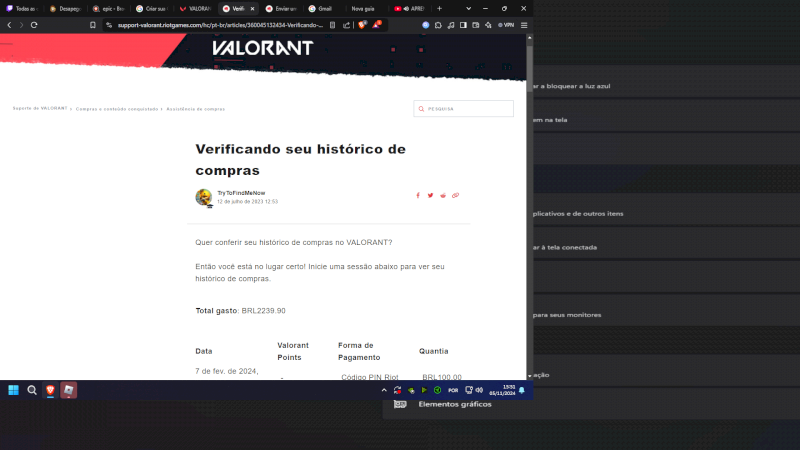Click the 'Código PIN Riot' table cell
This screenshot has height=450, width=800.
pyautogui.click(x=370, y=377)
